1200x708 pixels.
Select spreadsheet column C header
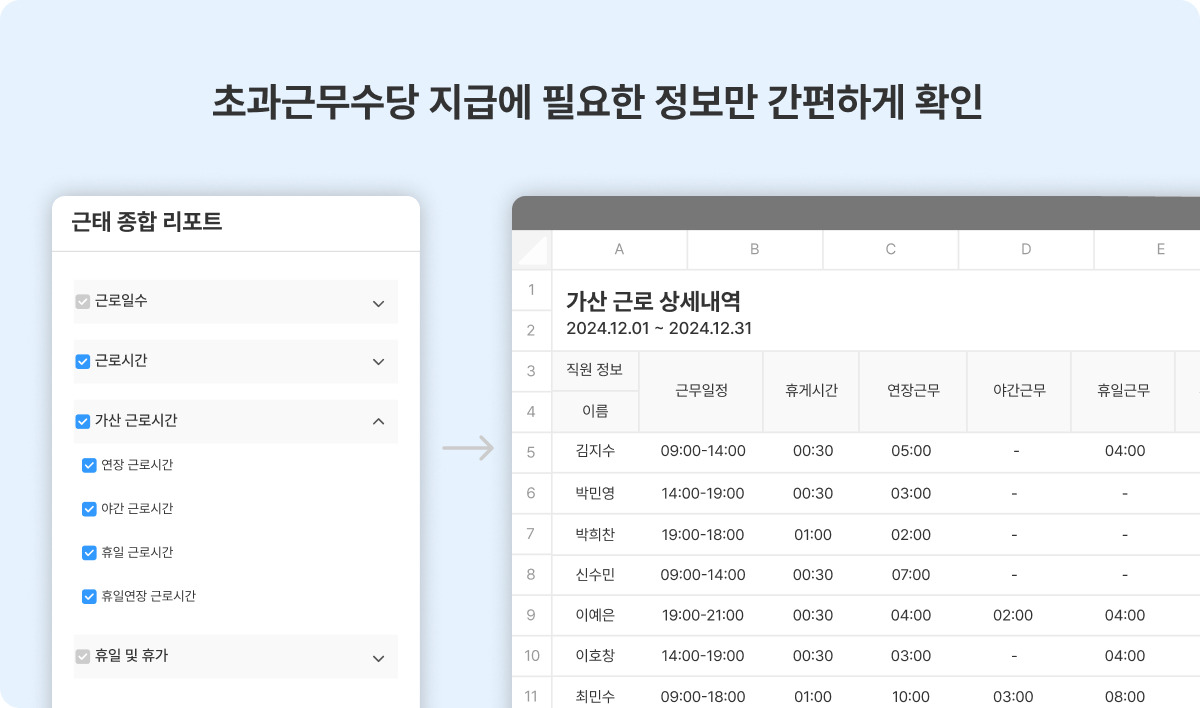point(890,249)
